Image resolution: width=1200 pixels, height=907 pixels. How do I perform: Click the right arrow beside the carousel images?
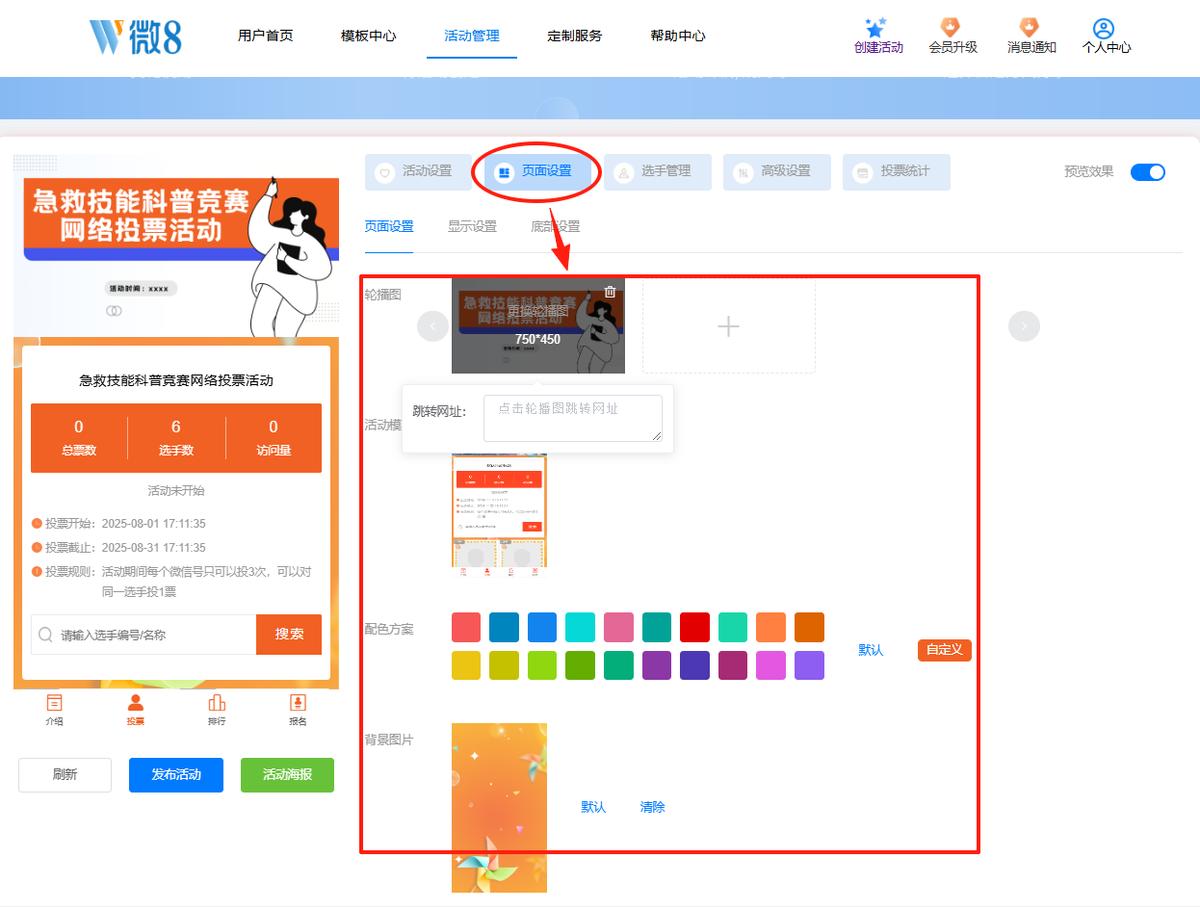point(1024,326)
